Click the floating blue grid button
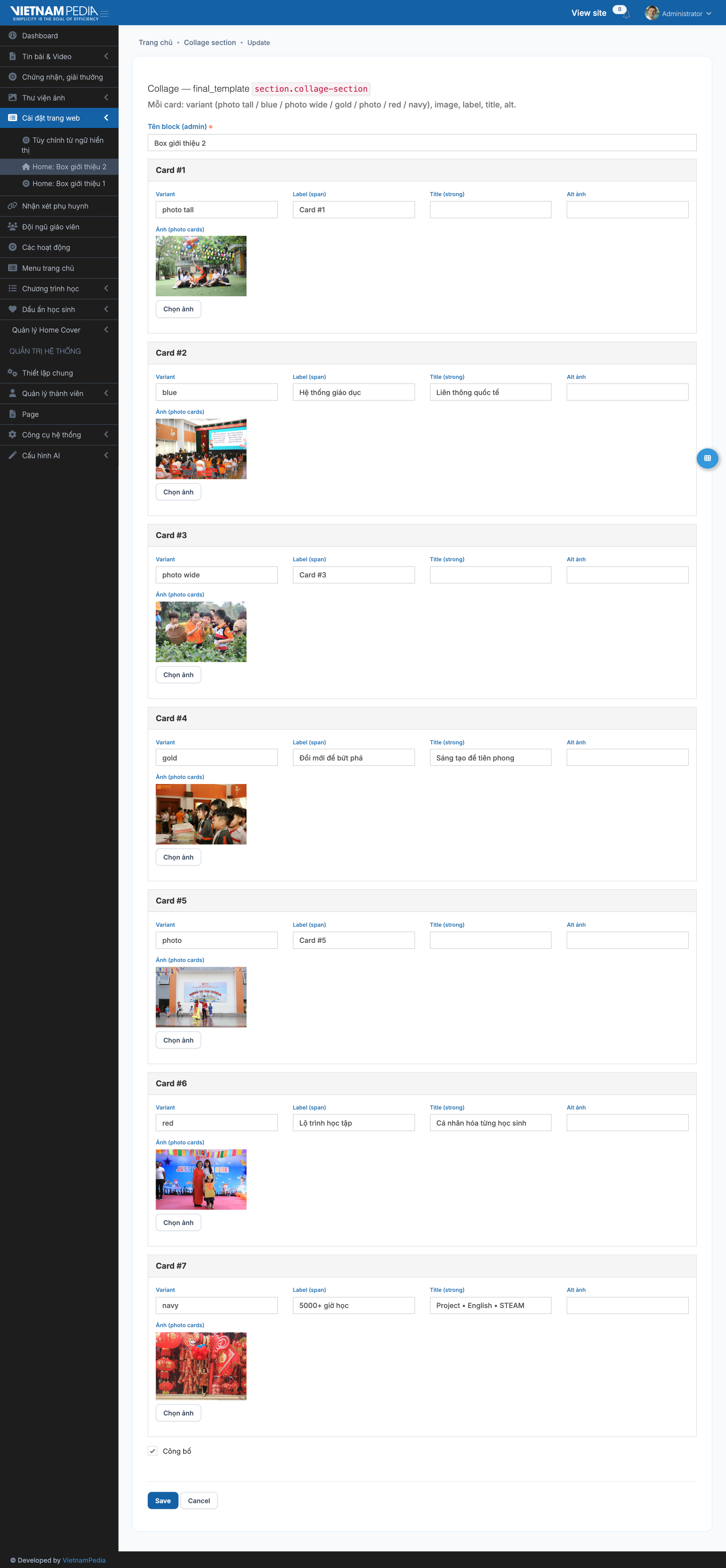 pyautogui.click(x=707, y=458)
